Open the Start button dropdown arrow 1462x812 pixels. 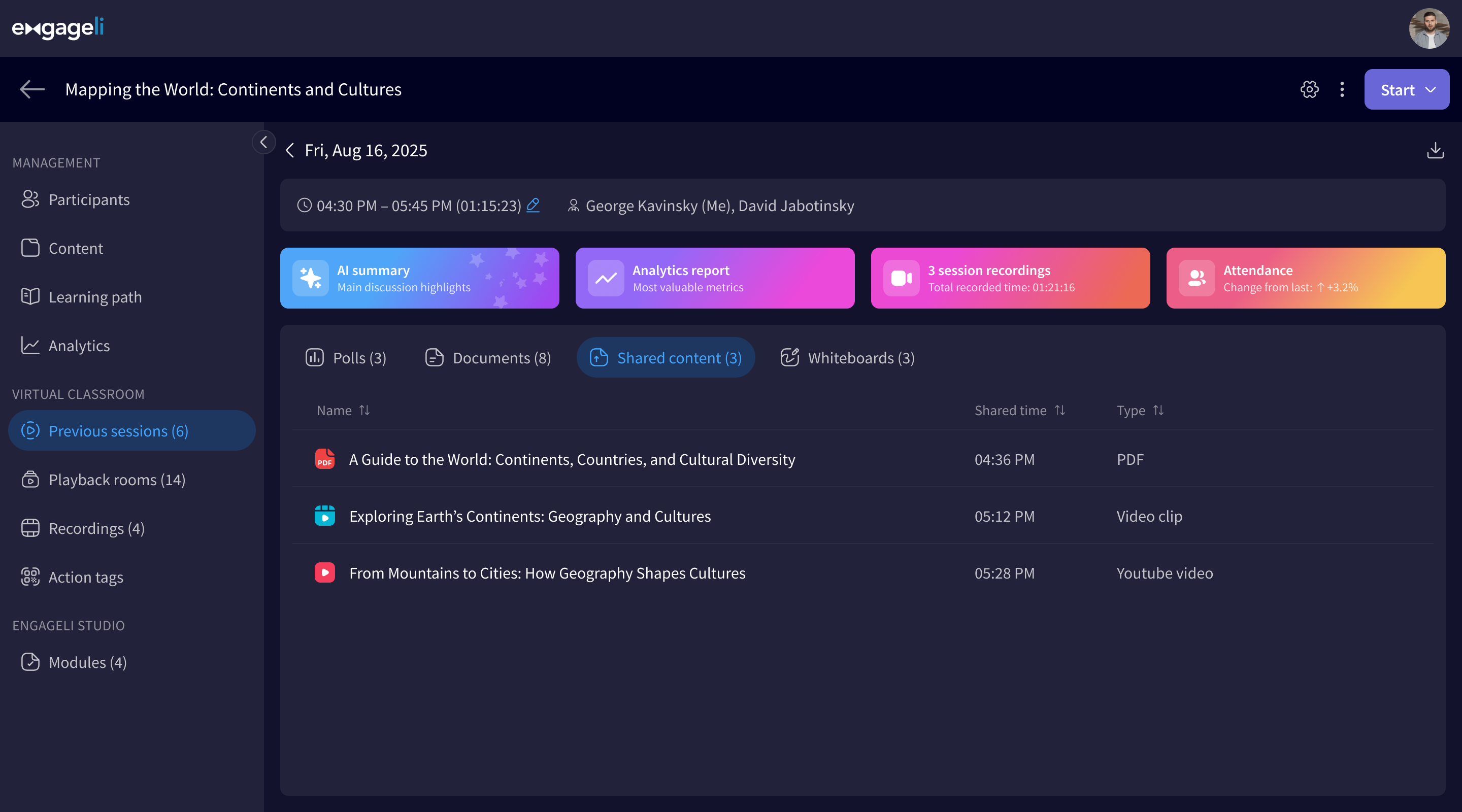point(1431,89)
